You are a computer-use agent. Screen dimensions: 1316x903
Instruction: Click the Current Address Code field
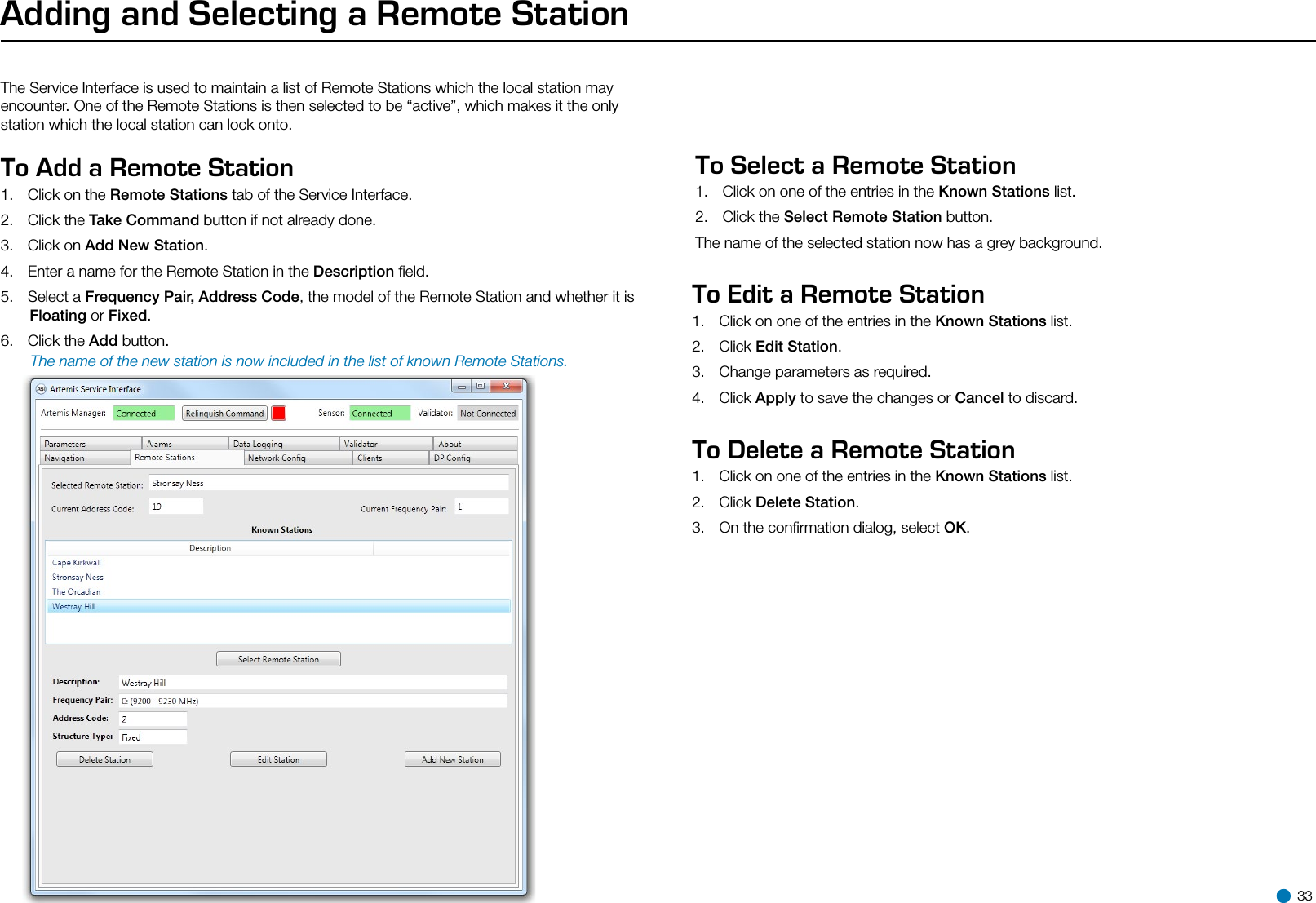[175, 507]
